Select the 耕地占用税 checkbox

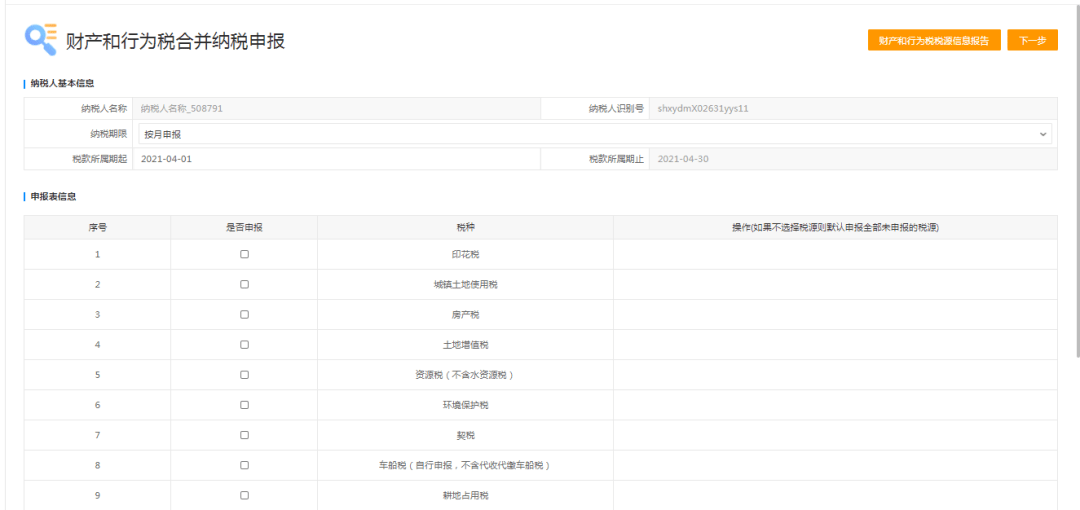(x=244, y=495)
